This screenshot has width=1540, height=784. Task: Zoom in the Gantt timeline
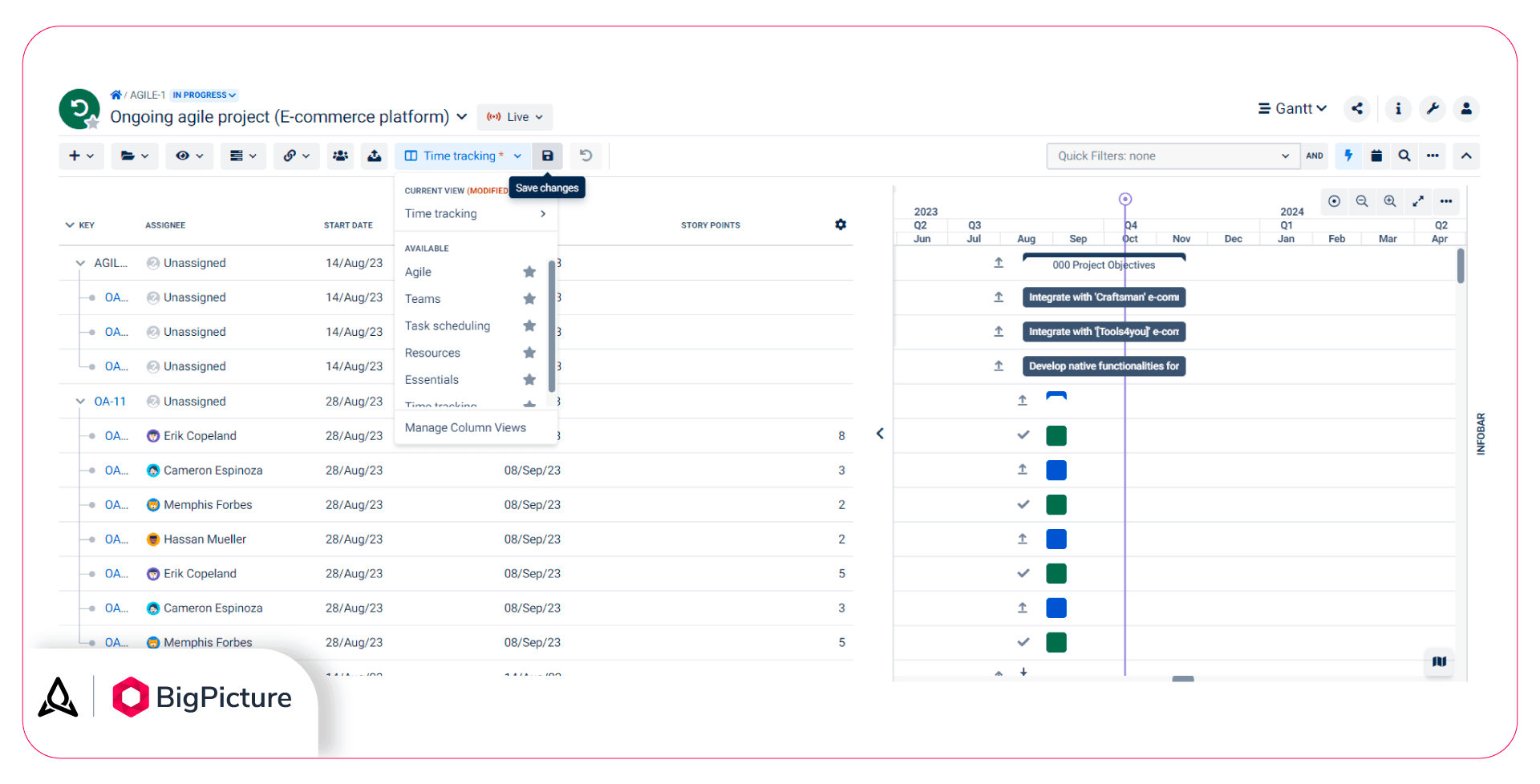tap(1390, 201)
